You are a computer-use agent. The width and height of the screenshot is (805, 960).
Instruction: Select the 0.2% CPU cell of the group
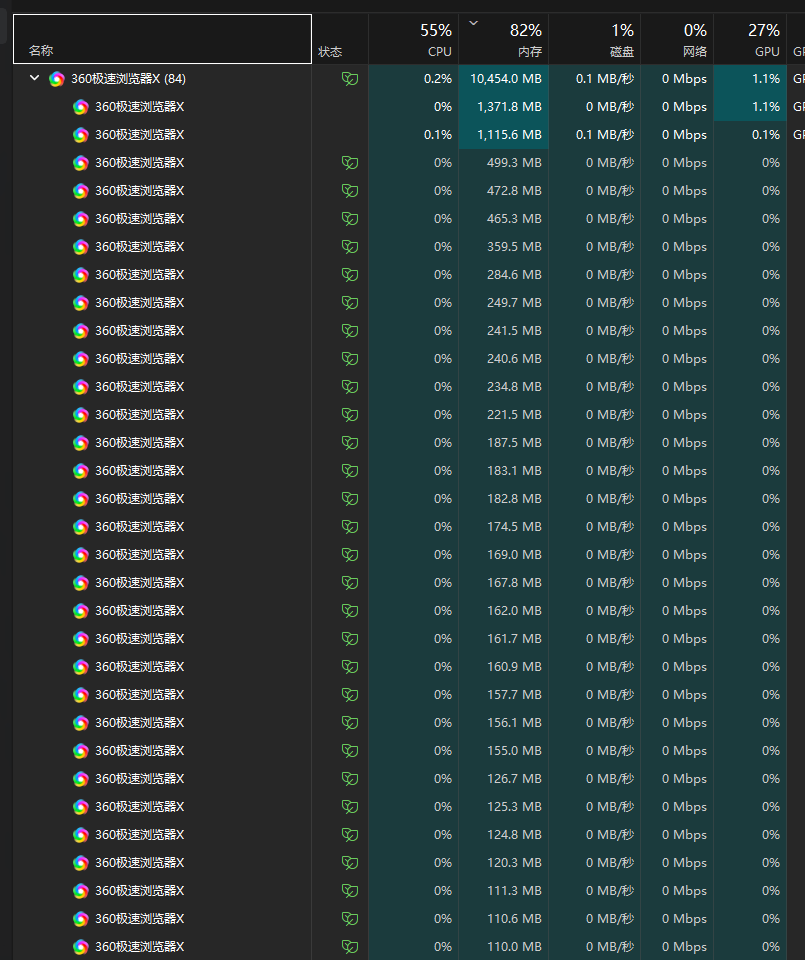coord(413,78)
